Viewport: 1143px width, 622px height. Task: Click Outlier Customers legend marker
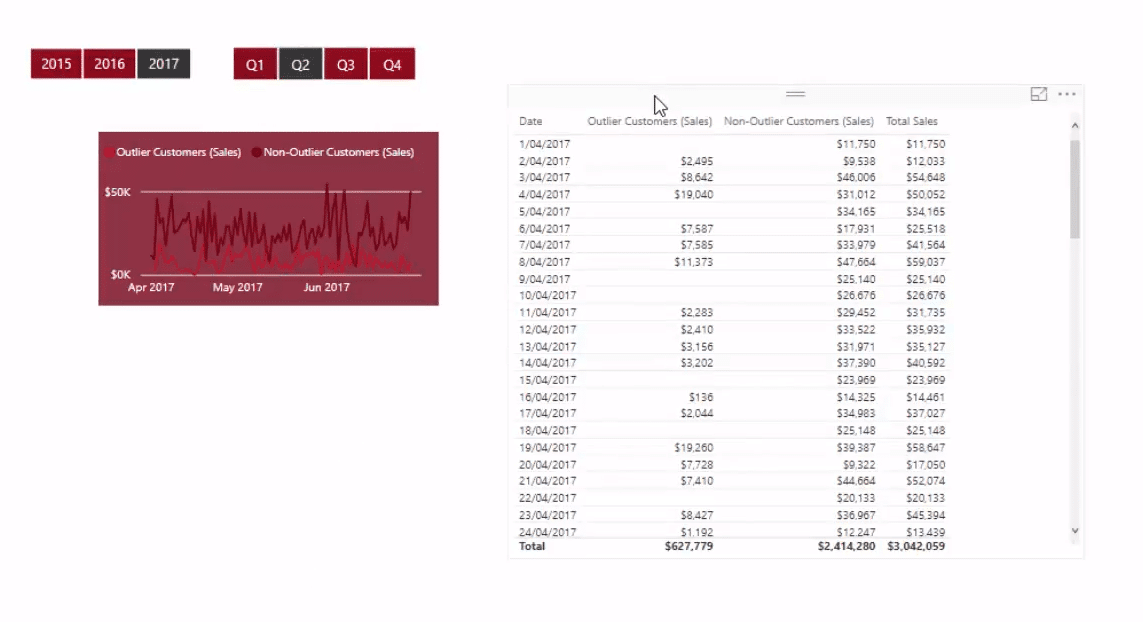(x=109, y=152)
